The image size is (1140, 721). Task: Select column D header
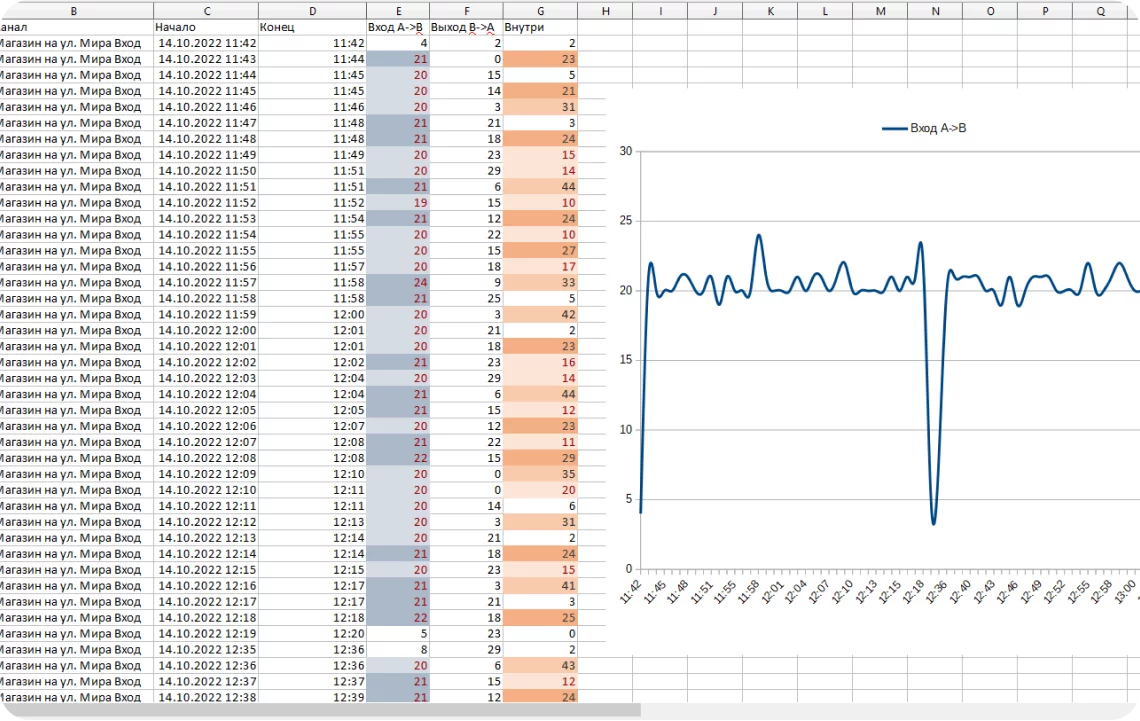coord(313,11)
